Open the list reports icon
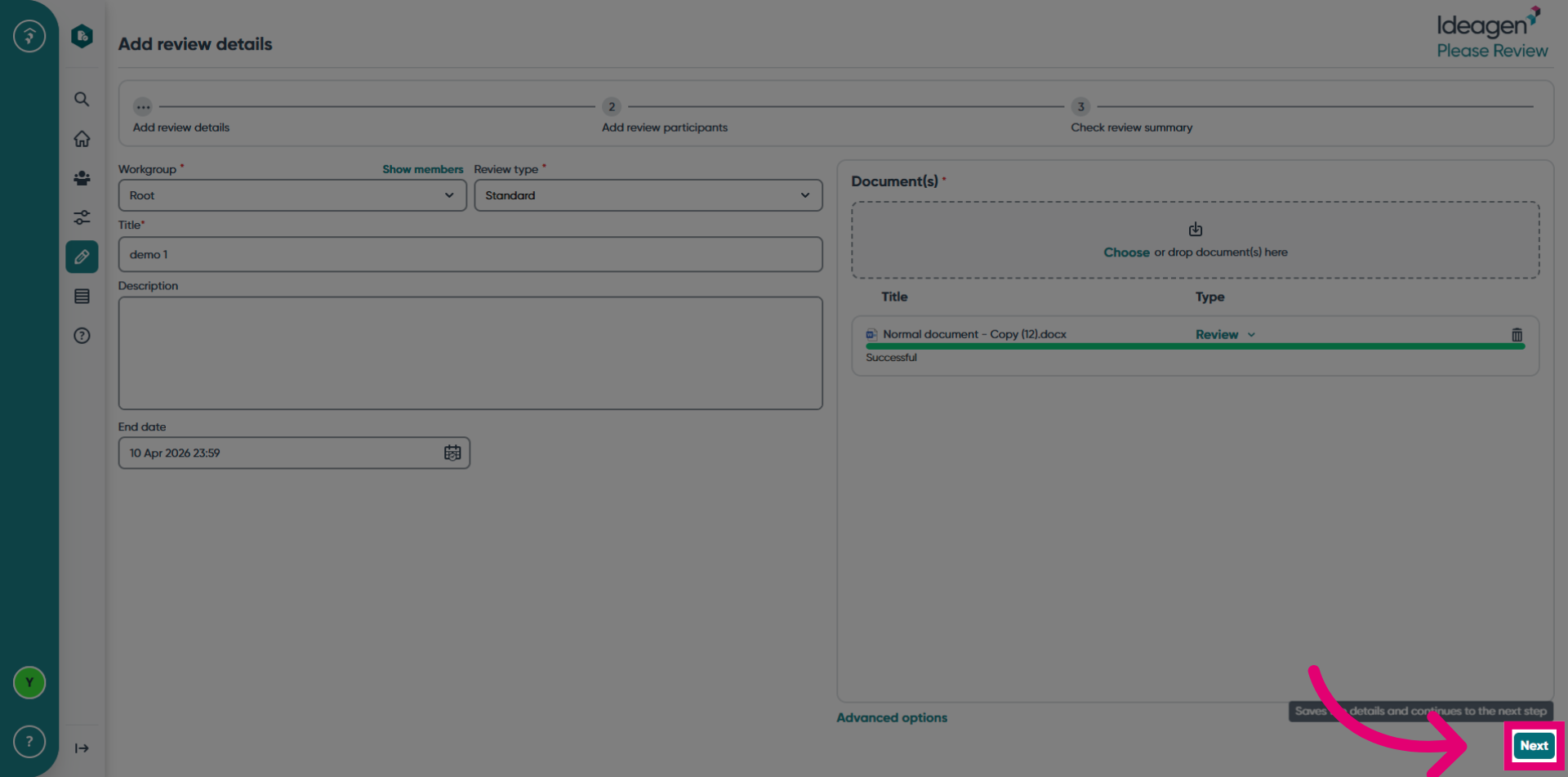Viewport: 1568px width, 777px height. pos(82,297)
